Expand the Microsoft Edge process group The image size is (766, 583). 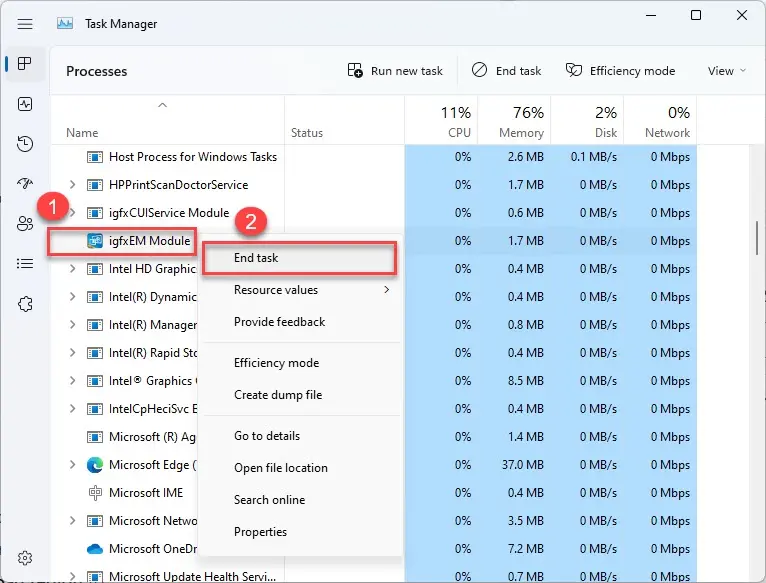pos(72,465)
